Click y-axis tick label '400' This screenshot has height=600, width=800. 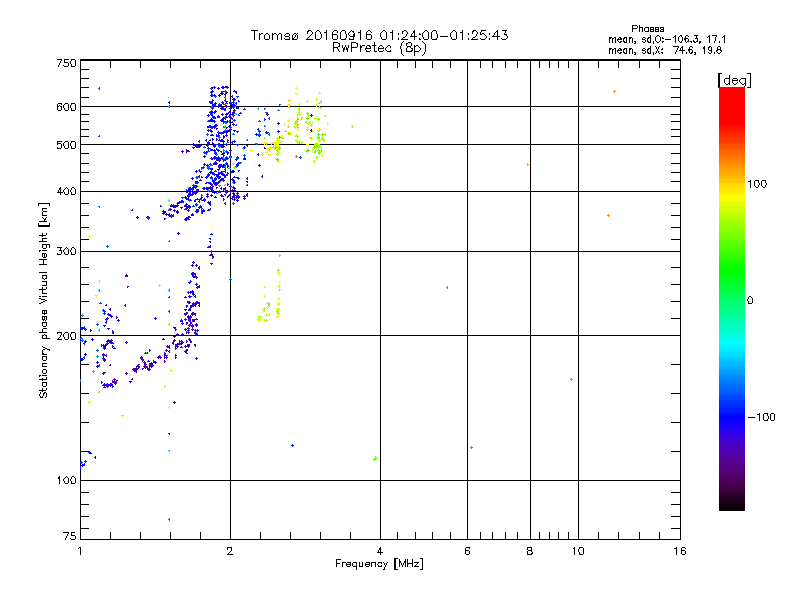click(x=66, y=192)
